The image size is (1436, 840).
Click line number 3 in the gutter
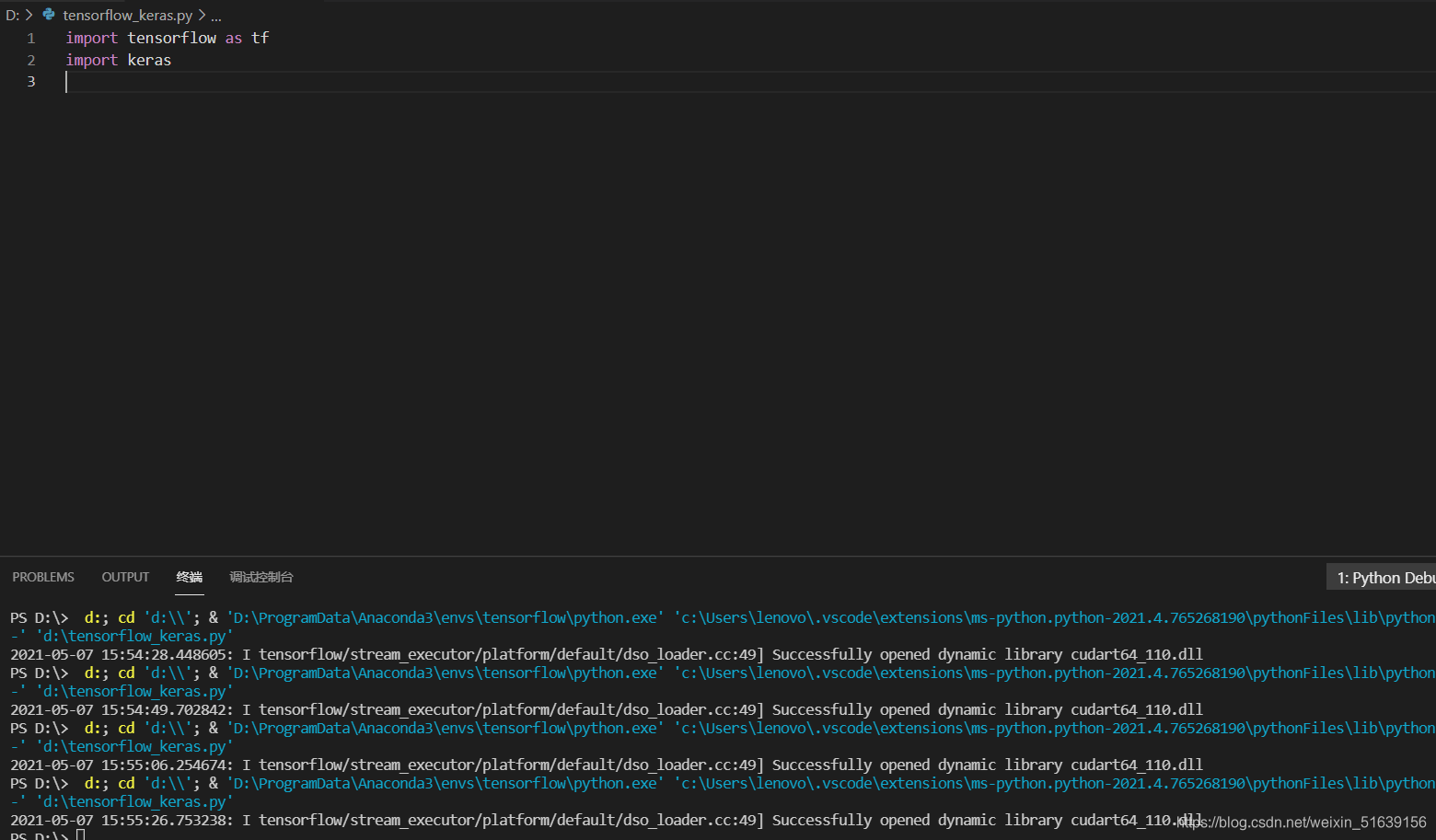[x=30, y=82]
